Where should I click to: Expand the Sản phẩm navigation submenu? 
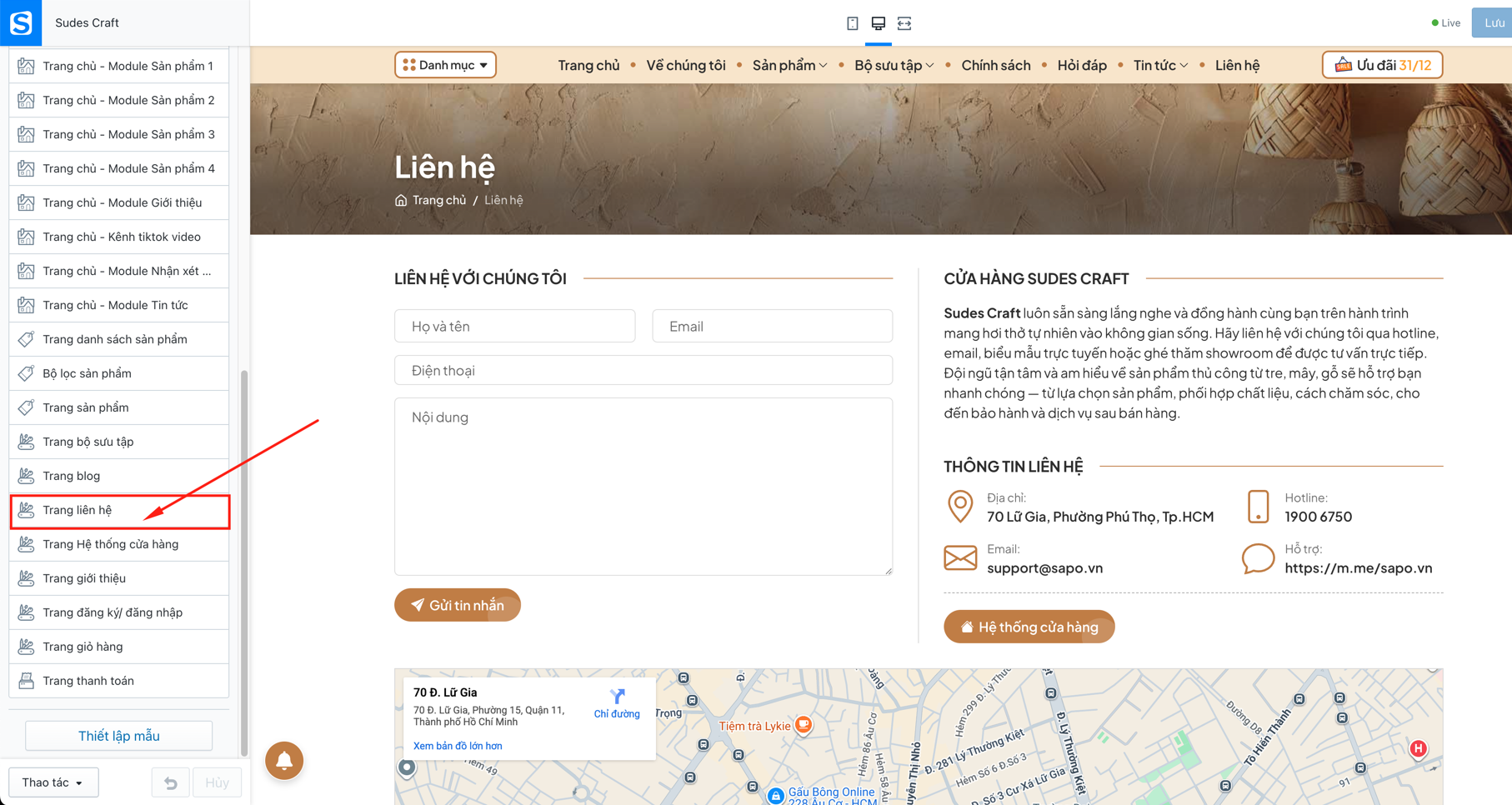pyautogui.click(x=789, y=65)
